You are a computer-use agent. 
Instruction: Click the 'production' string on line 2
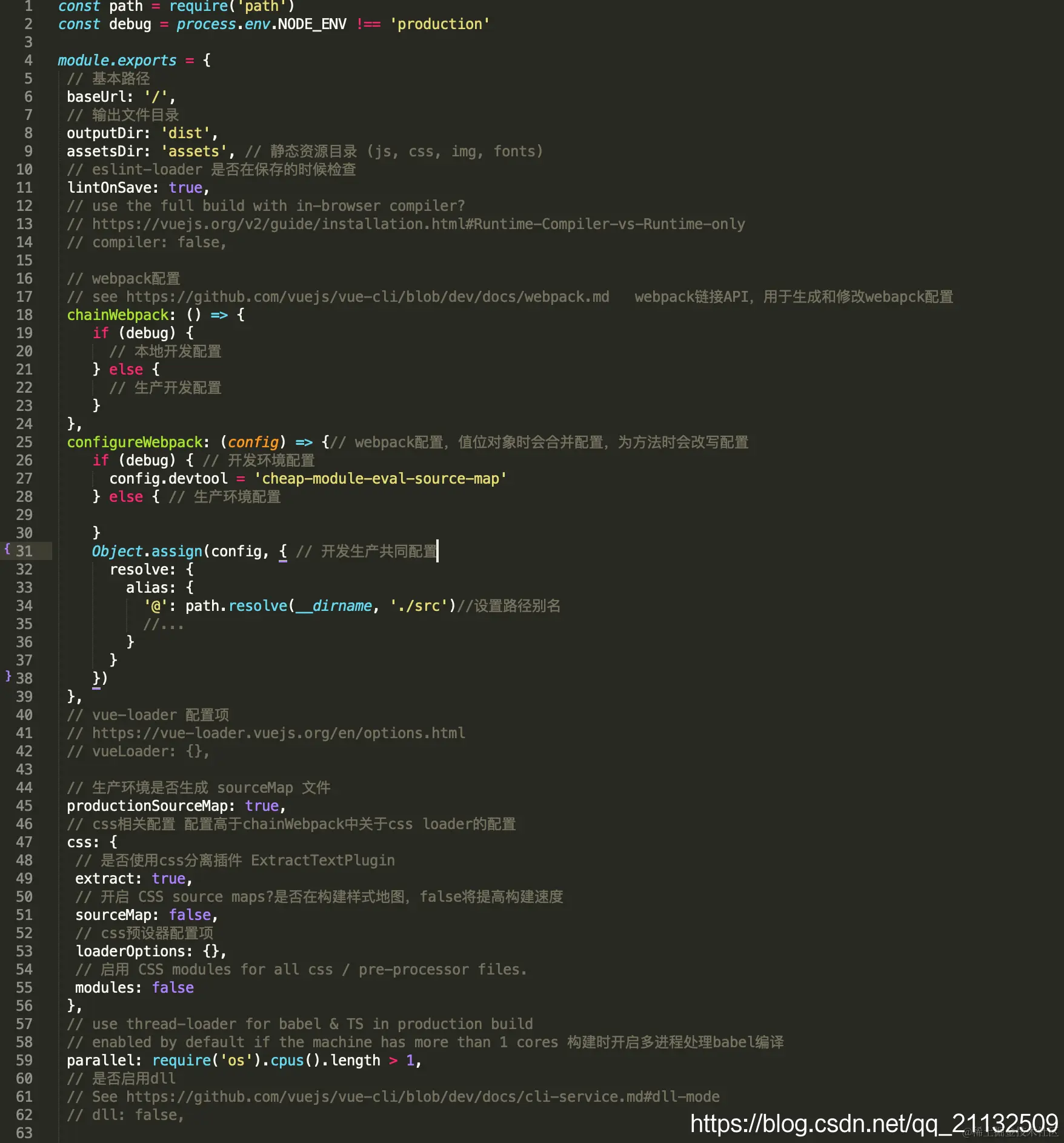(x=440, y=24)
